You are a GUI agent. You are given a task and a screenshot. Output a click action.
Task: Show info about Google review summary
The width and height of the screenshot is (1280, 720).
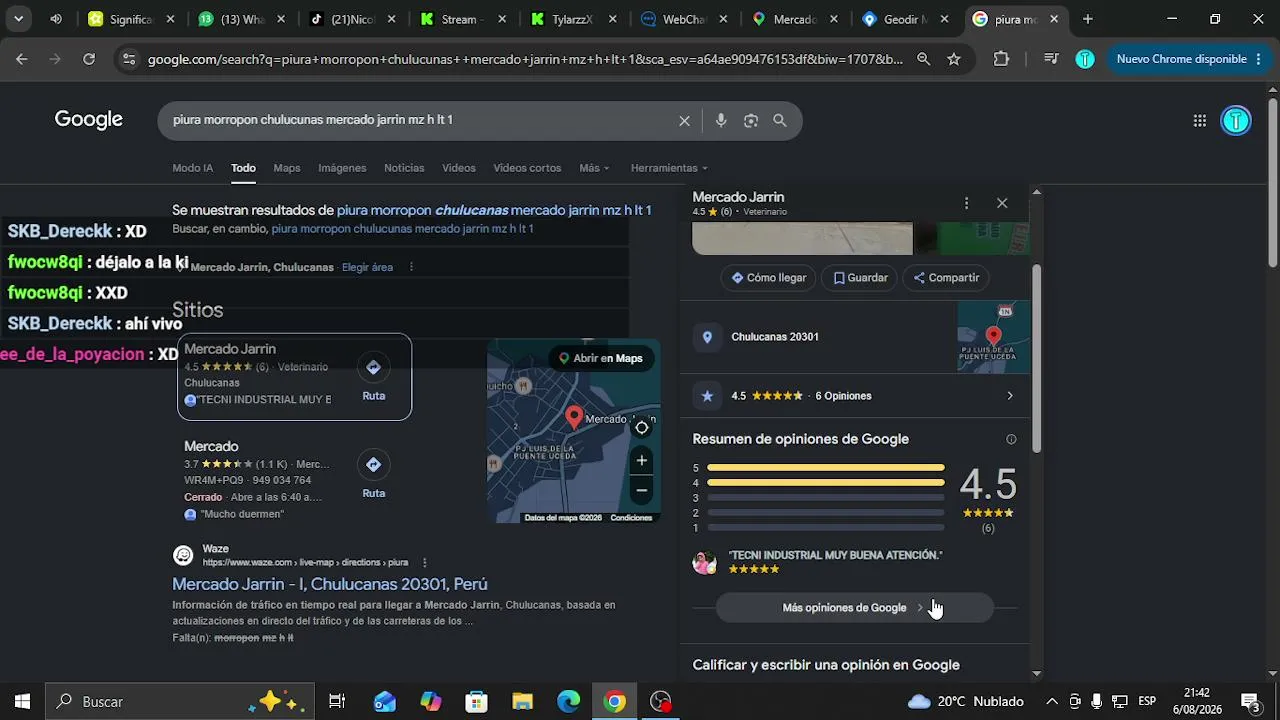click(1011, 439)
